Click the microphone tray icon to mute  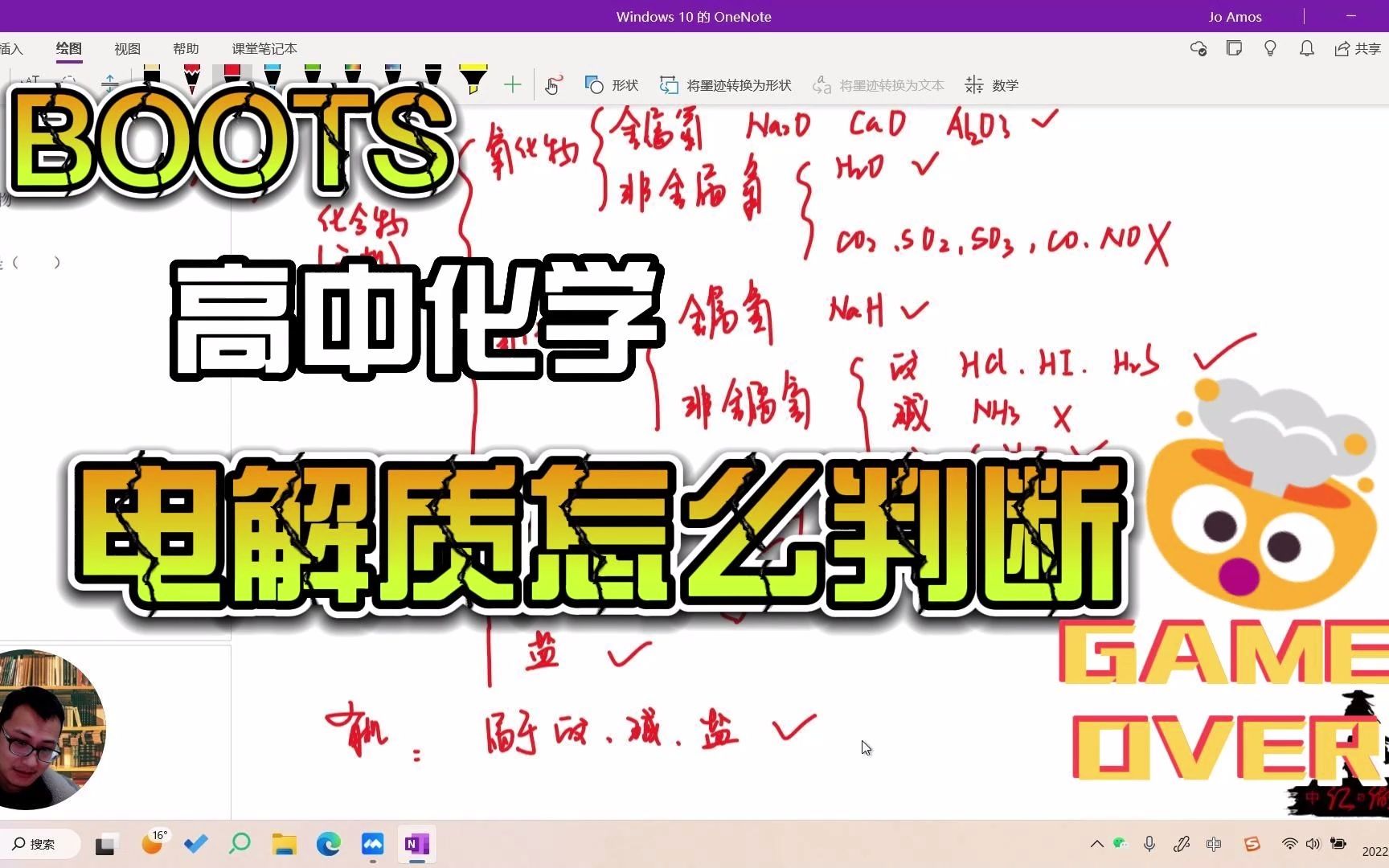pyautogui.click(x=1149, y=845)
